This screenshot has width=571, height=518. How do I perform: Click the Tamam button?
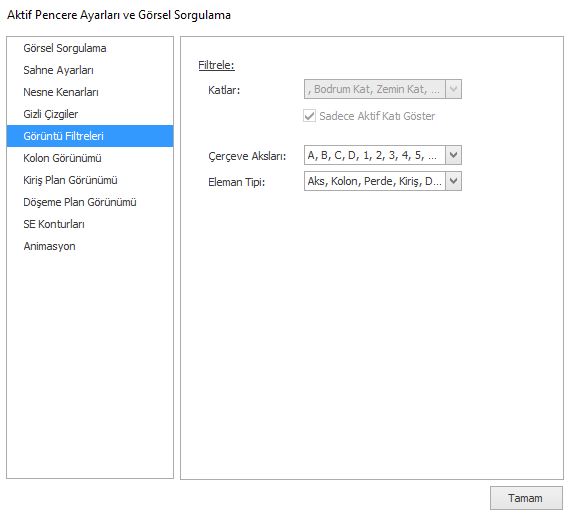(526, 498)
